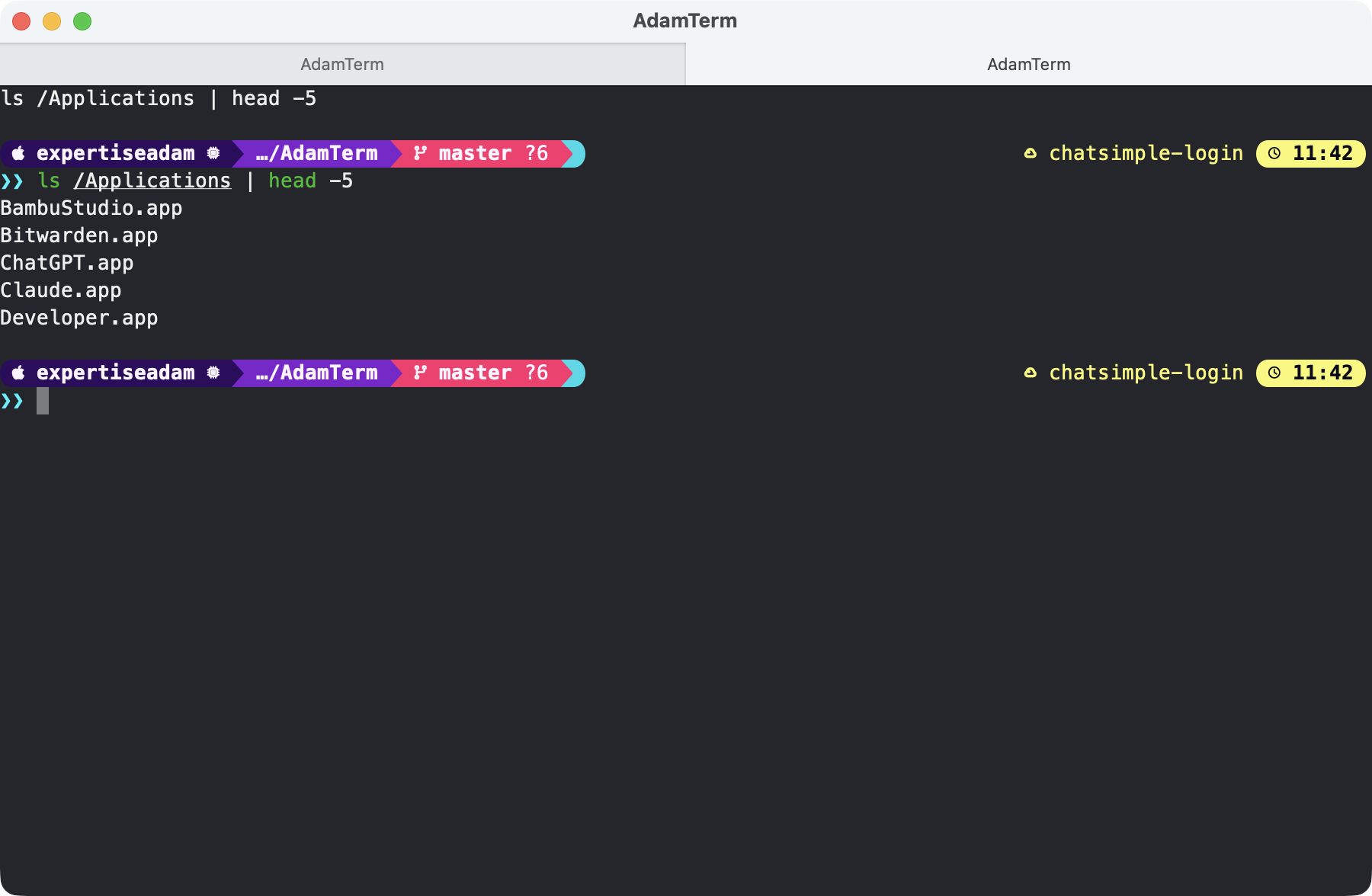Click Developer.app in the output
1372x896 pixels.
coord(79,318)
